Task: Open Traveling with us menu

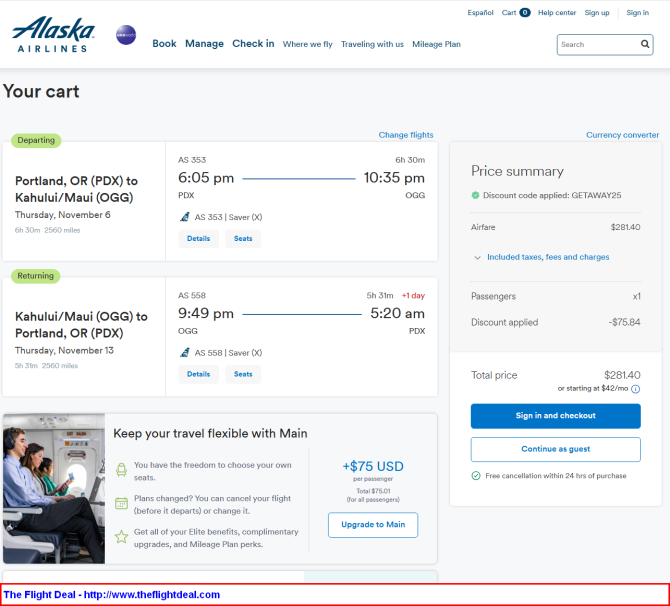Action: click(x=372, y=44)
